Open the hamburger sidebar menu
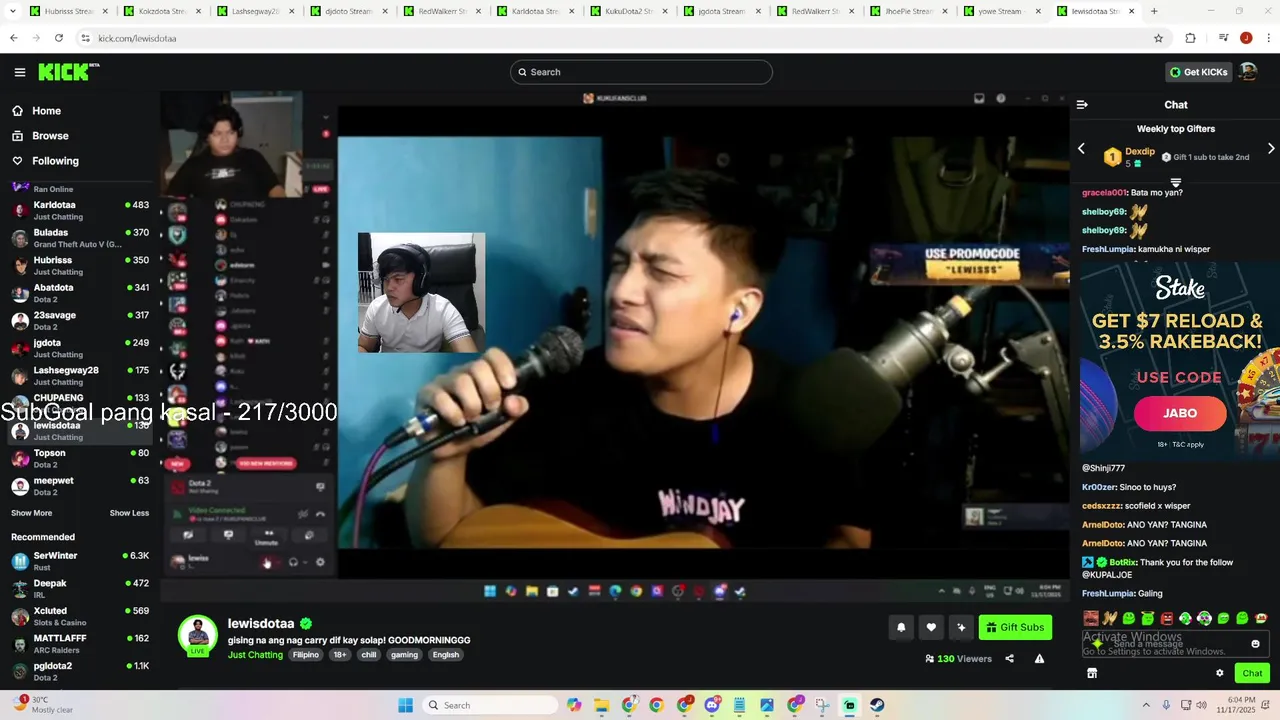Screen dimensions: 1280x720 point(20,72)
